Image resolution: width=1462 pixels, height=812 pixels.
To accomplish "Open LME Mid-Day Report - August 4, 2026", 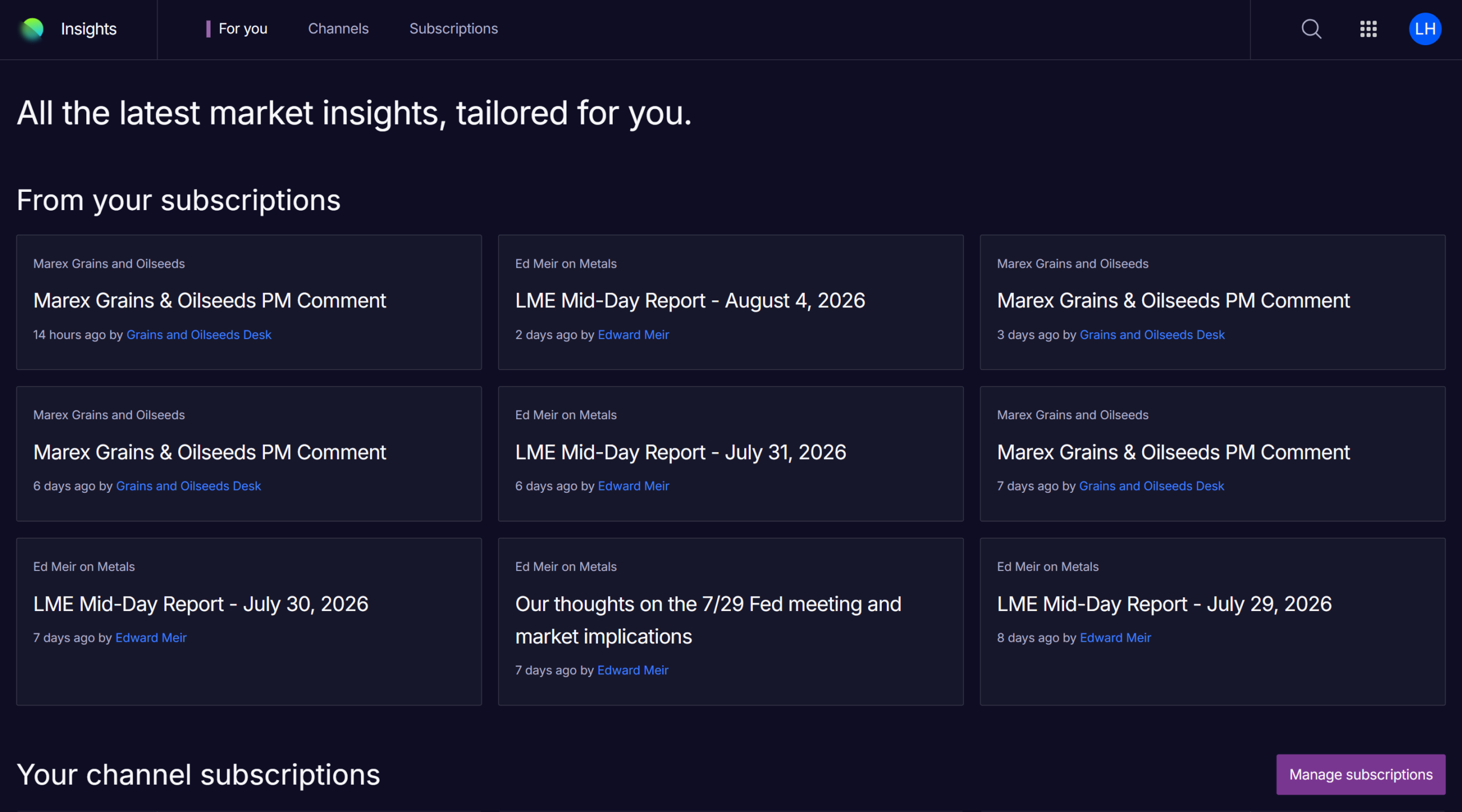I will click(x=690, y=300).
